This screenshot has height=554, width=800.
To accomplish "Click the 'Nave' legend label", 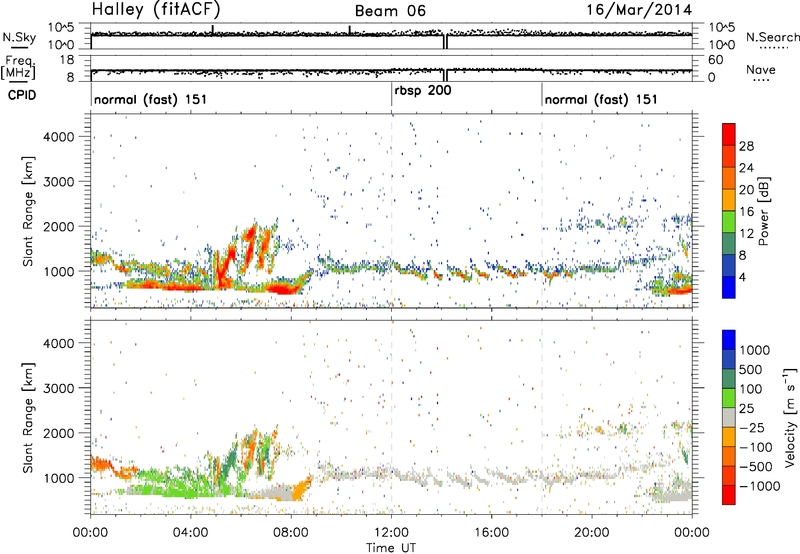I will pos(760,69).
